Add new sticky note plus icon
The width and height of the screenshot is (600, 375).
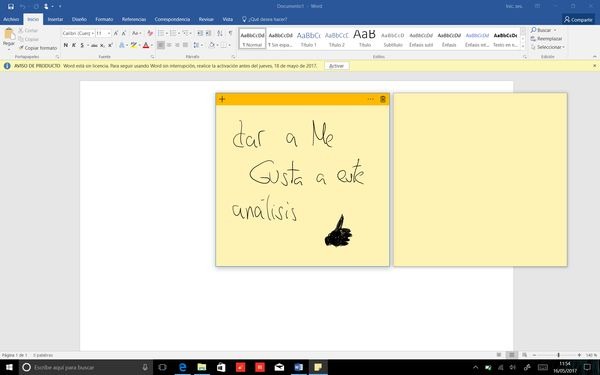point(222,99)
